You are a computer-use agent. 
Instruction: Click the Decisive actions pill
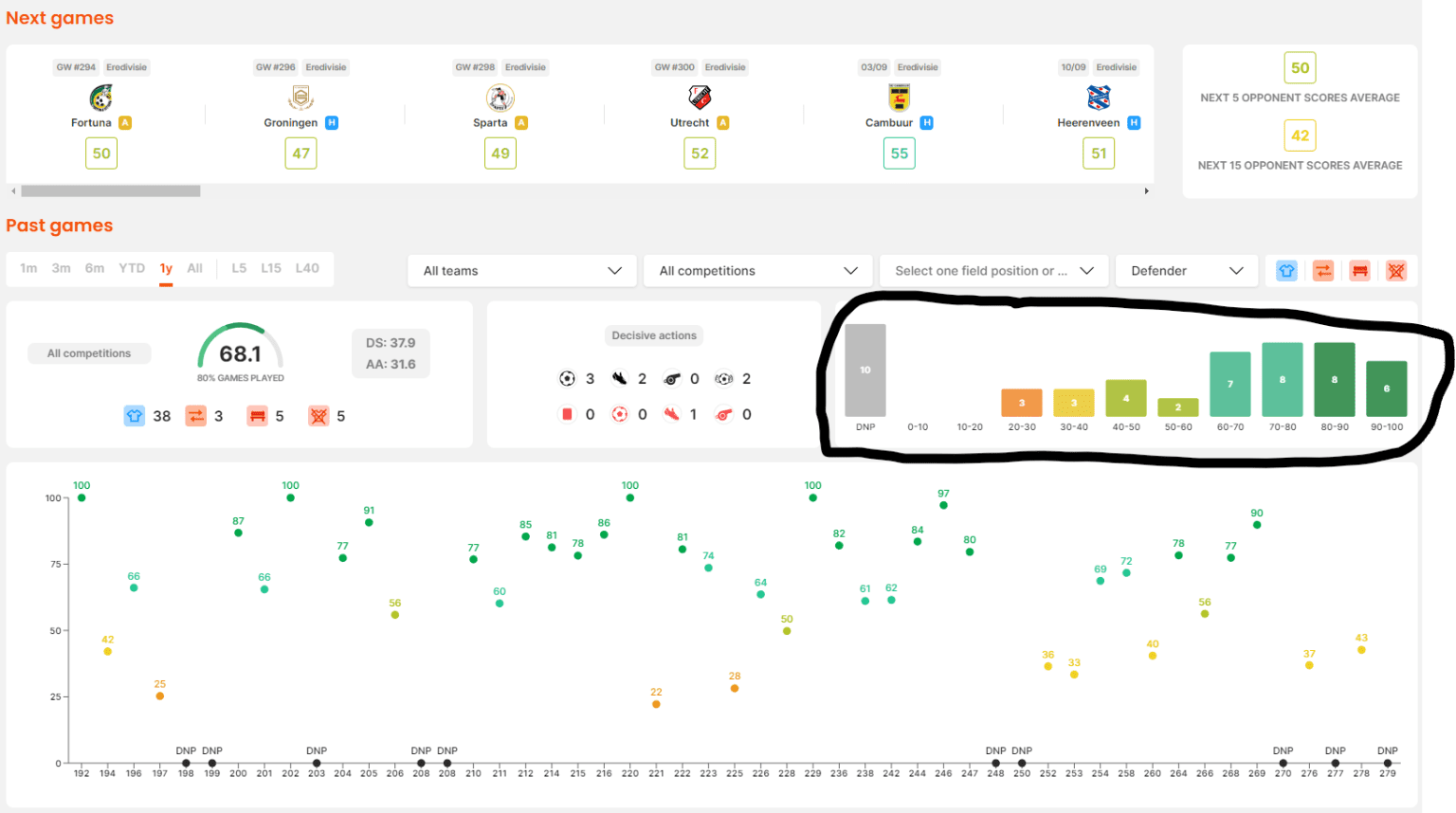pyautogui.click(x=654, y=335)
